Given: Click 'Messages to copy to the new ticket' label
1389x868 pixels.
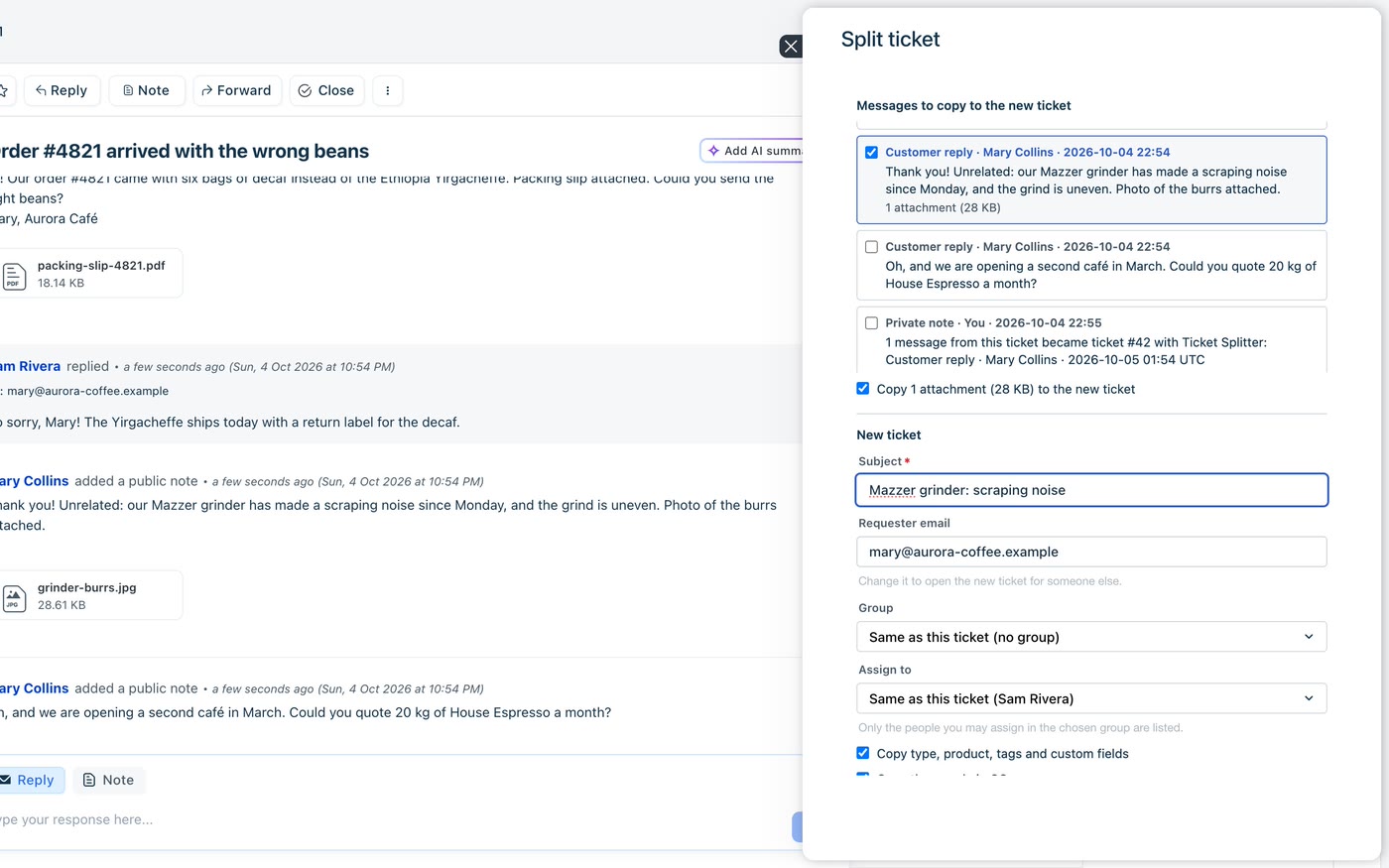Looking at the screenshot, I should [x=963, y=105].
